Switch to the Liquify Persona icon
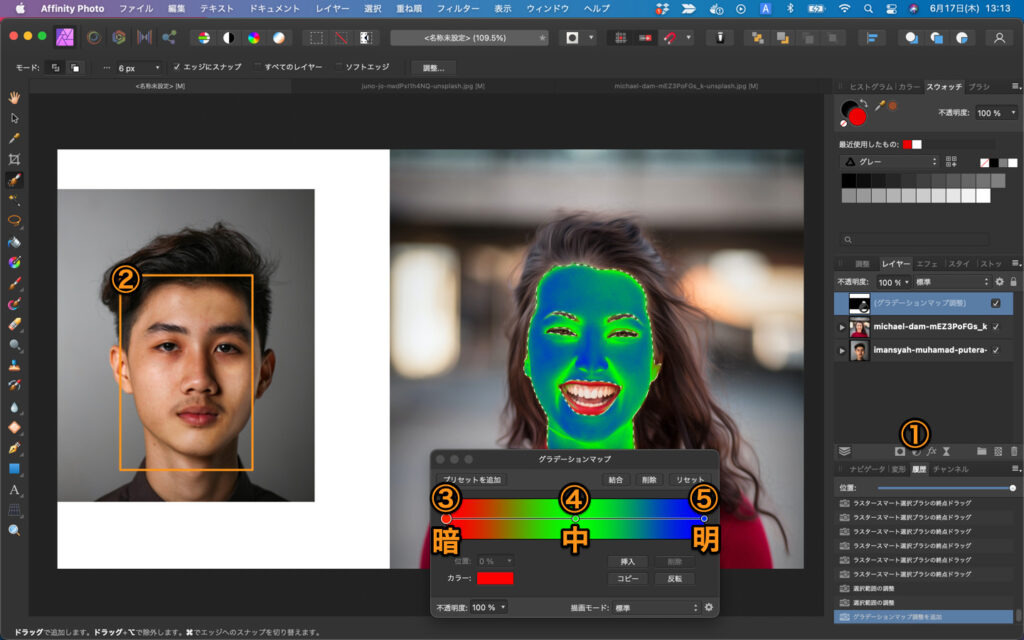This screenshot has width=1024, height=640. click(x=94, y=37)
